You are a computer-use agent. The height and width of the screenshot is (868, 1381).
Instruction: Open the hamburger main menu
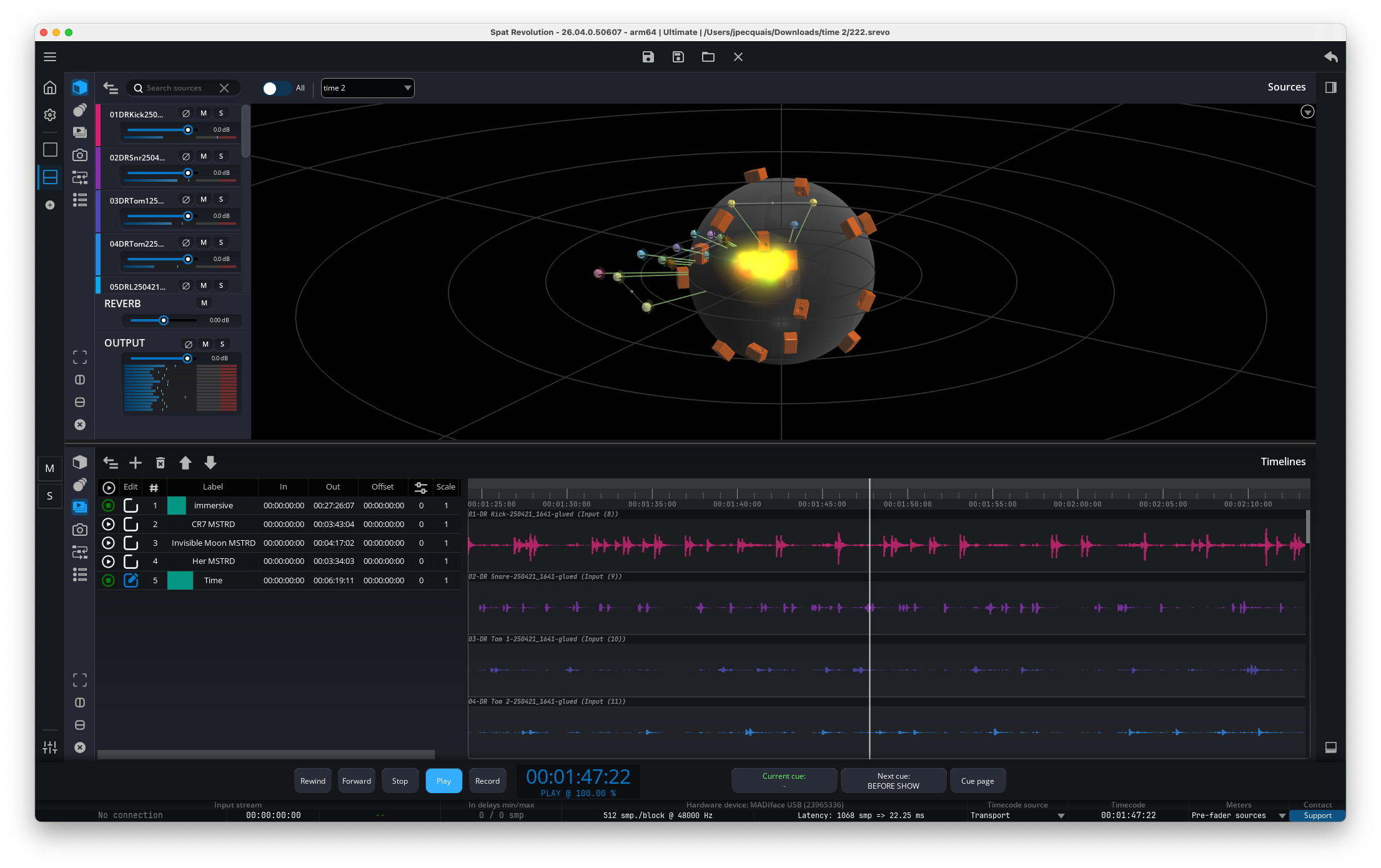click(50, 57)
